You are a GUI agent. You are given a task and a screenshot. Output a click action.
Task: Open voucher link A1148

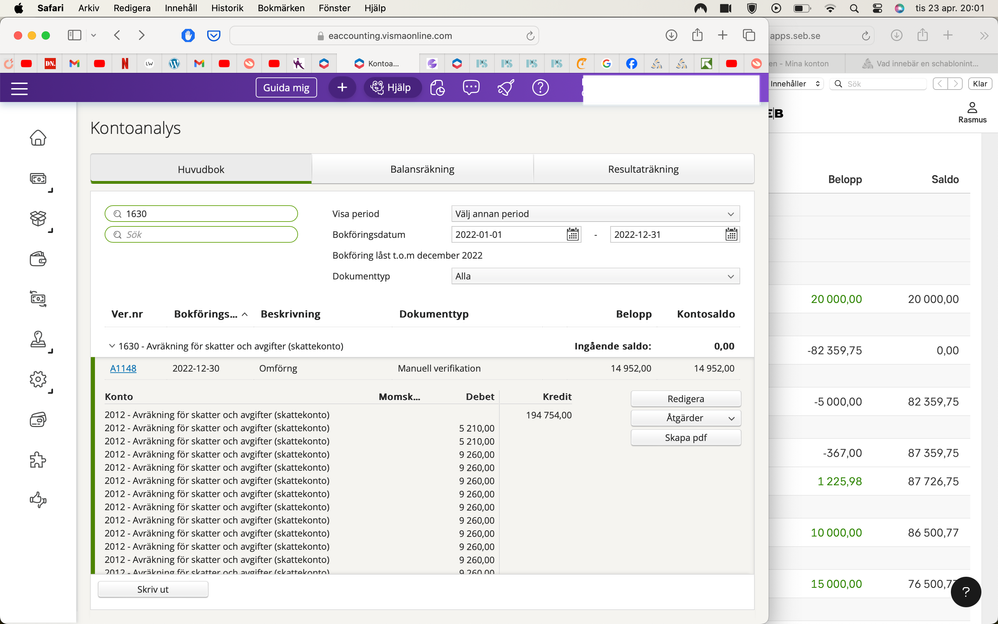pyautogui.click(x=123, y=369)
